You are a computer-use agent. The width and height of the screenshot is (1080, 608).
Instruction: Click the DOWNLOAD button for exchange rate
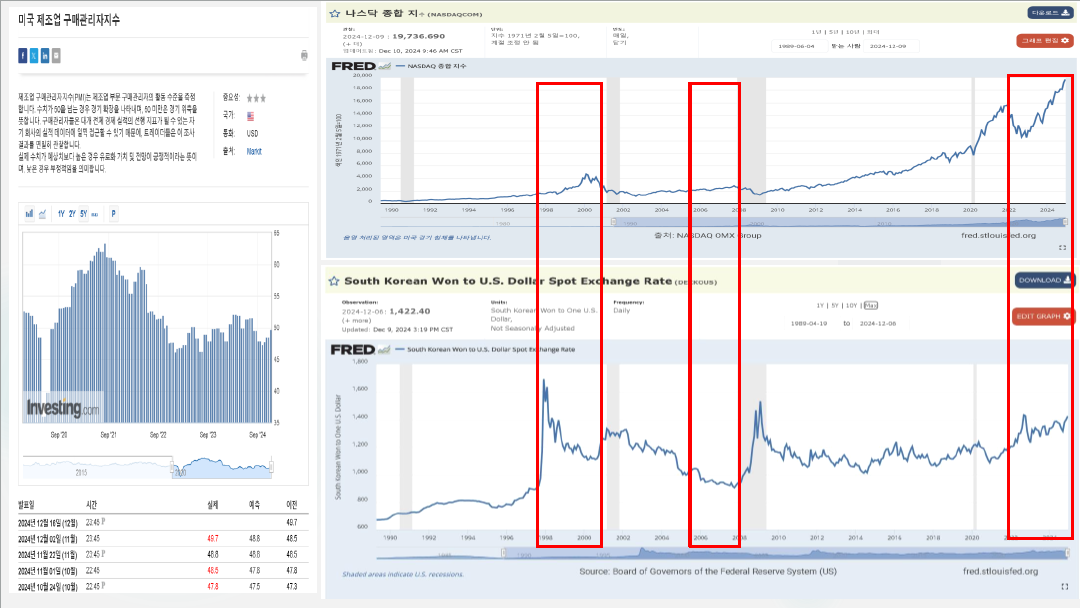click(x=1044, y=280)
